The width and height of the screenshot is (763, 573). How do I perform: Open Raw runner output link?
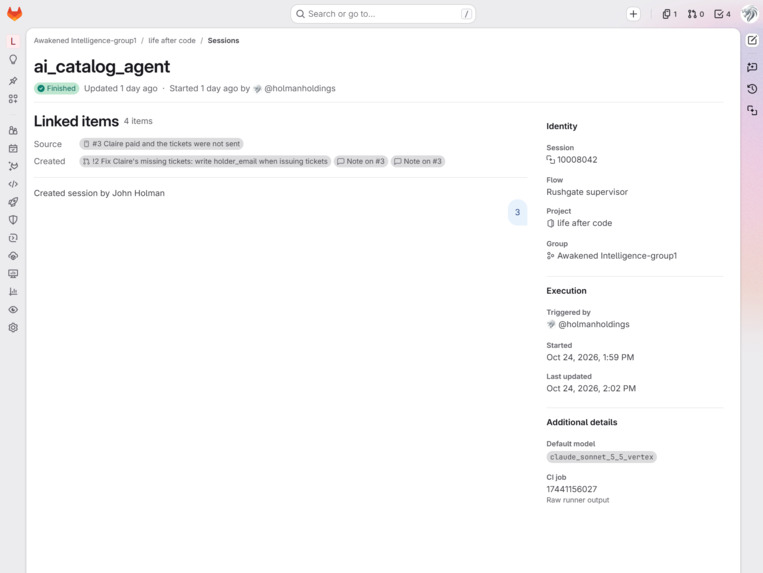578,501
